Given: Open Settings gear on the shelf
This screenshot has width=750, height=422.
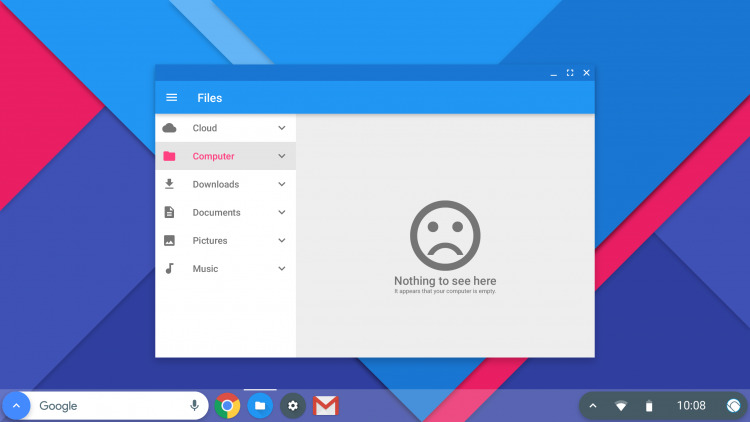Looking at the screenshot, I should pos(293,406).
